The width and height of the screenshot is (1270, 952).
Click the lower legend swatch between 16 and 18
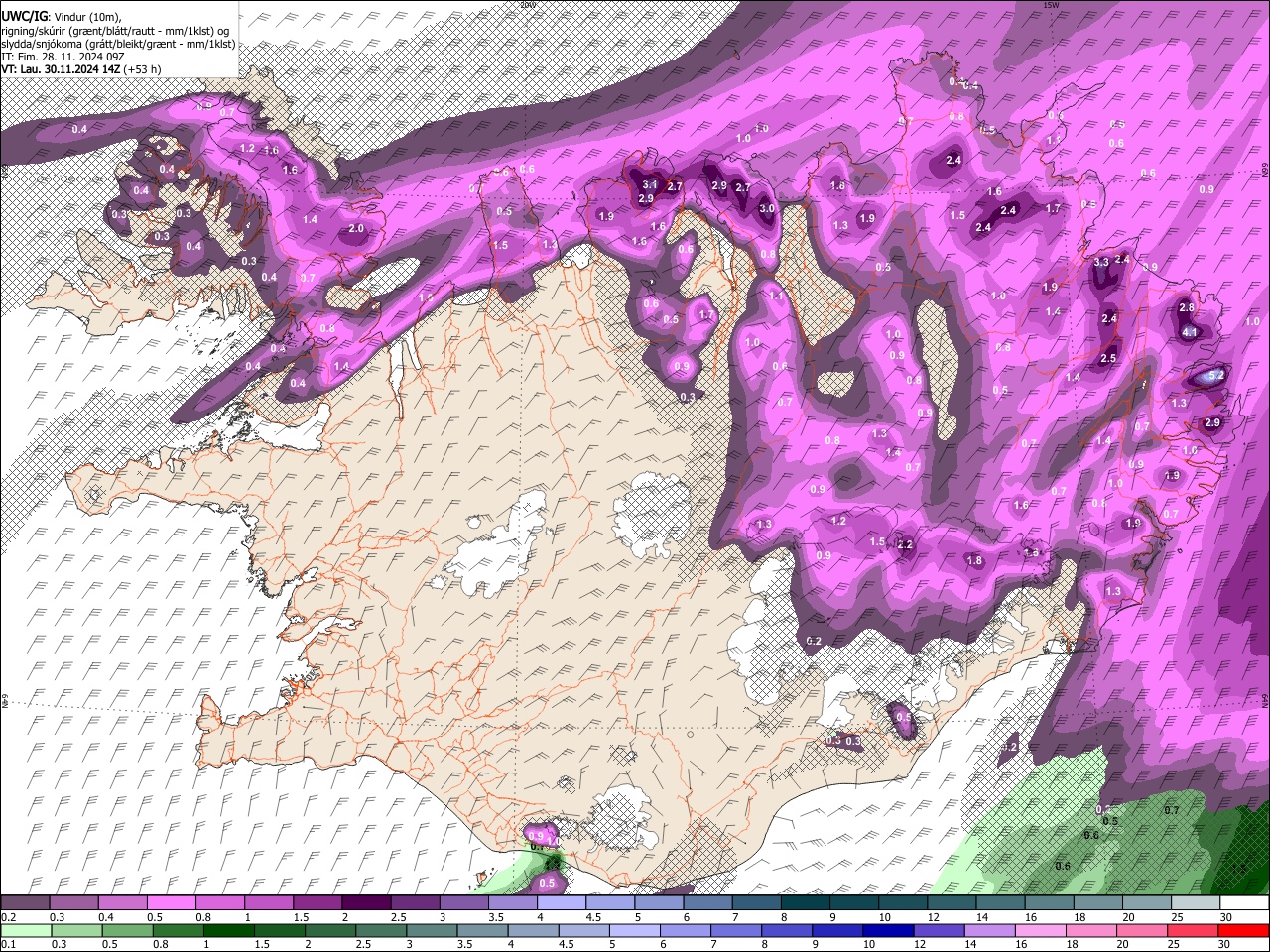tap(1042, 930)
